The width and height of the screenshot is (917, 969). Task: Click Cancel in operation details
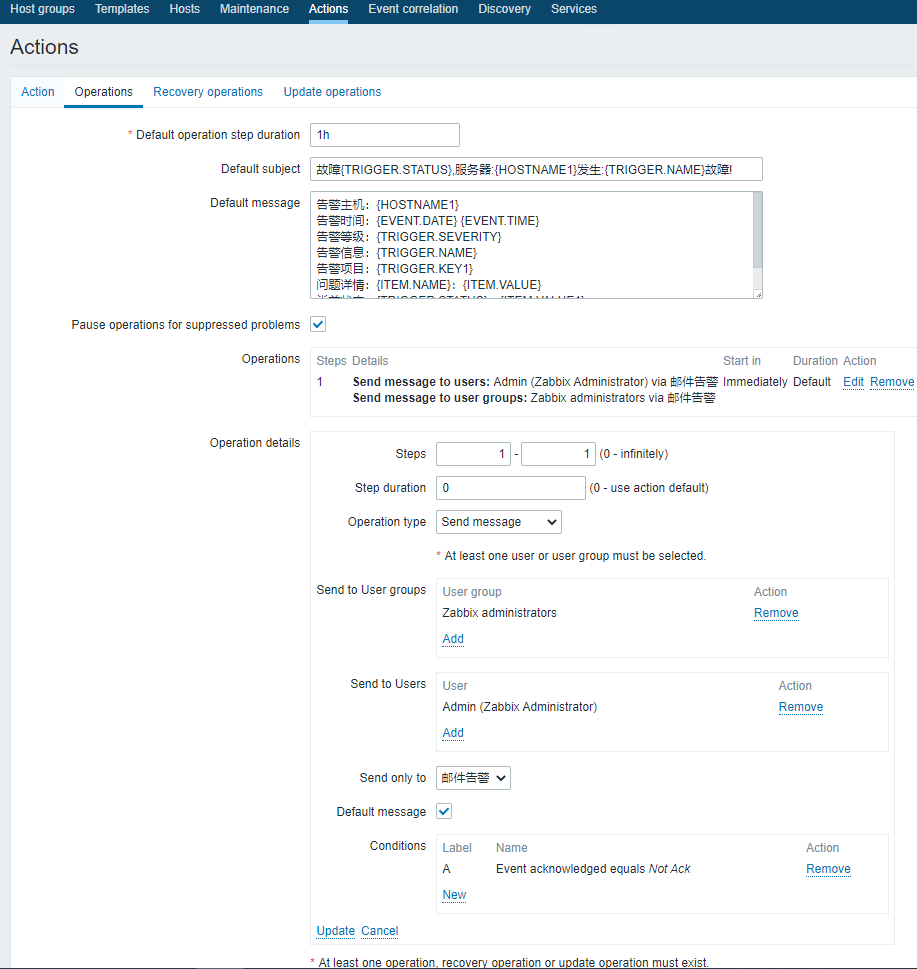[379, 931]
